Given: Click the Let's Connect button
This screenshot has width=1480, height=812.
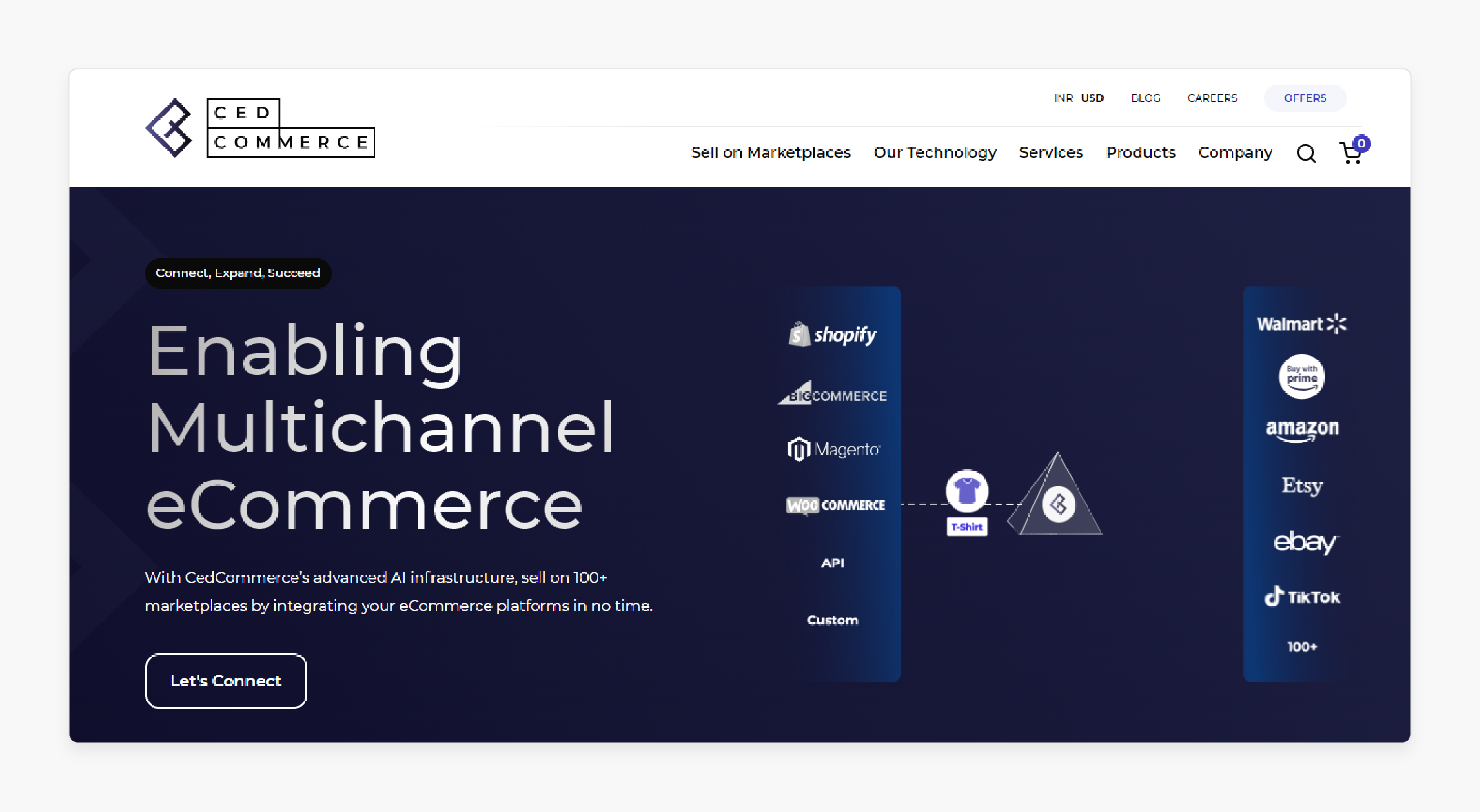Looking at the screenshot, I should click(225, 680).
